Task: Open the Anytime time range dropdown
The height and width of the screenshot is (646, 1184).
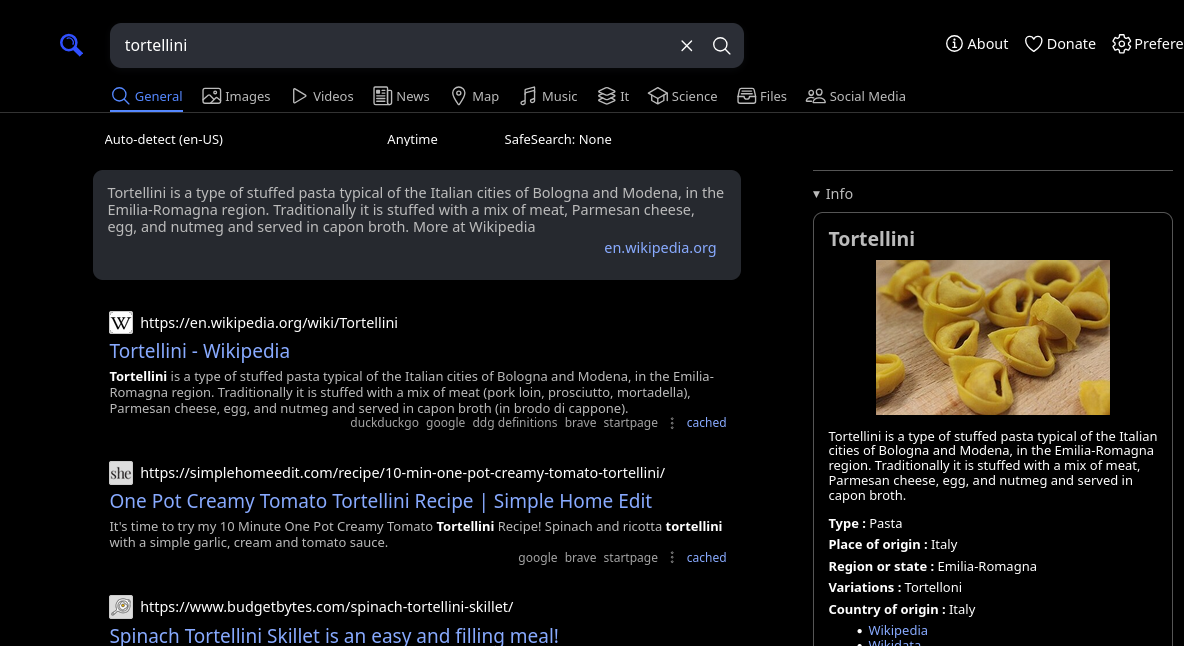Action: pyautogui.click(x=412, y=140)
